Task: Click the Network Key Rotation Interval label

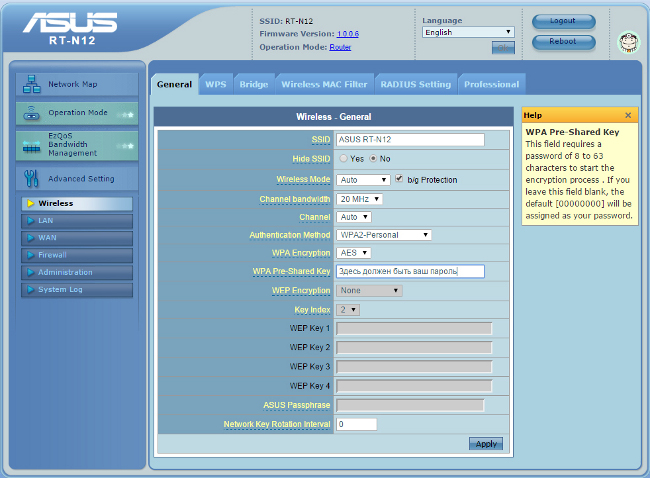Action: (x=277, y=424)
